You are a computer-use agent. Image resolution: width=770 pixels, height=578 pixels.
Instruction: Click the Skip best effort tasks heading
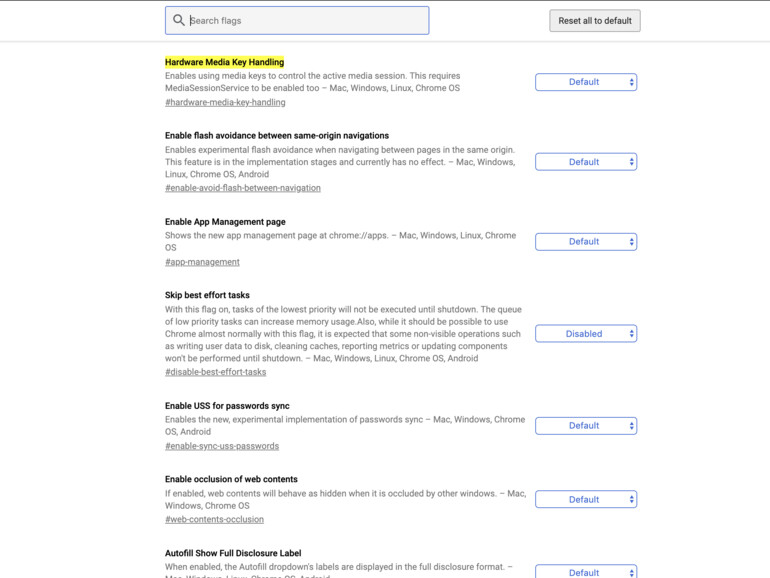tap(207, 296)
